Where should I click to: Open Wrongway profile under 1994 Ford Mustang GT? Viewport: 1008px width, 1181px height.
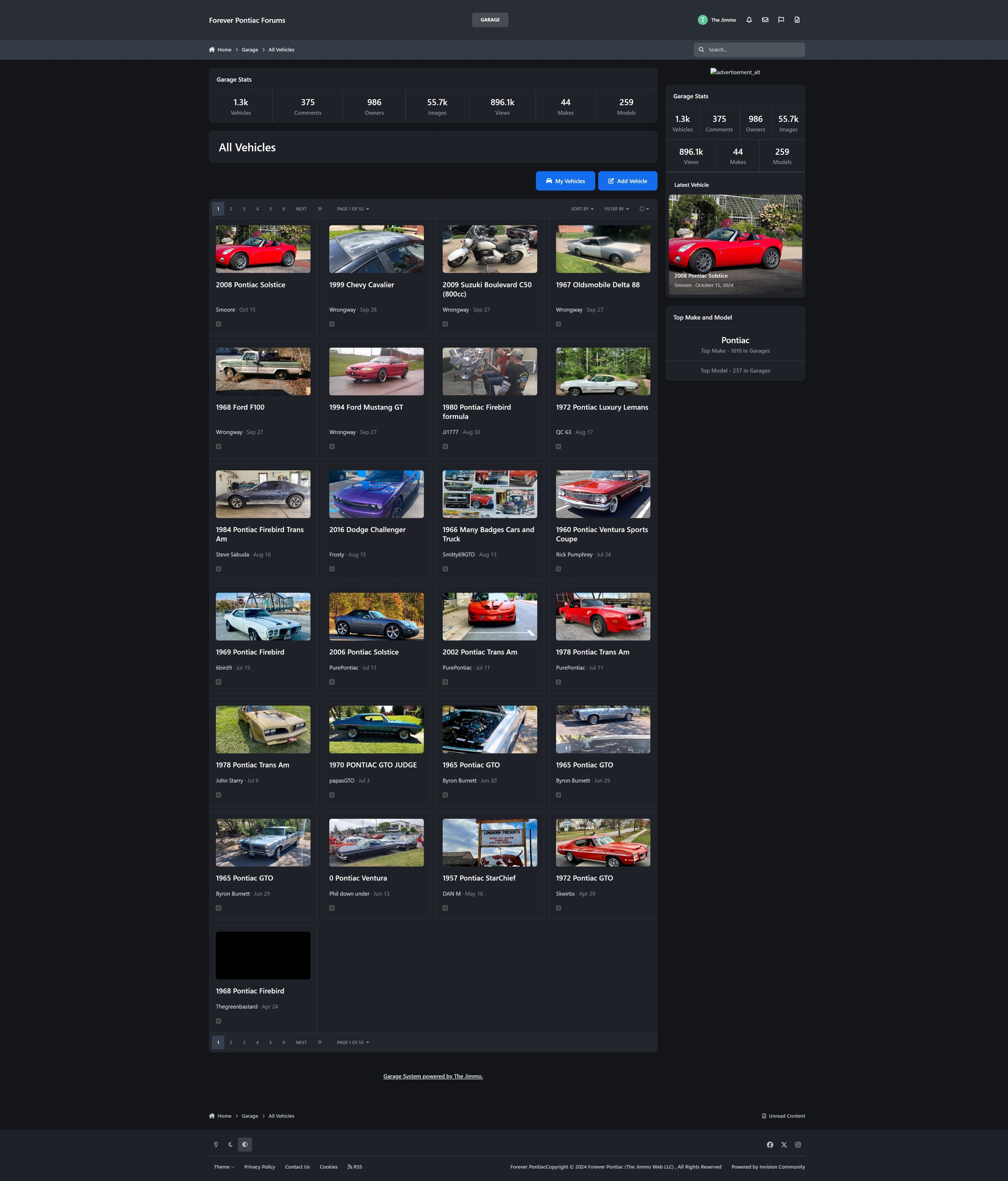point(342,432)
